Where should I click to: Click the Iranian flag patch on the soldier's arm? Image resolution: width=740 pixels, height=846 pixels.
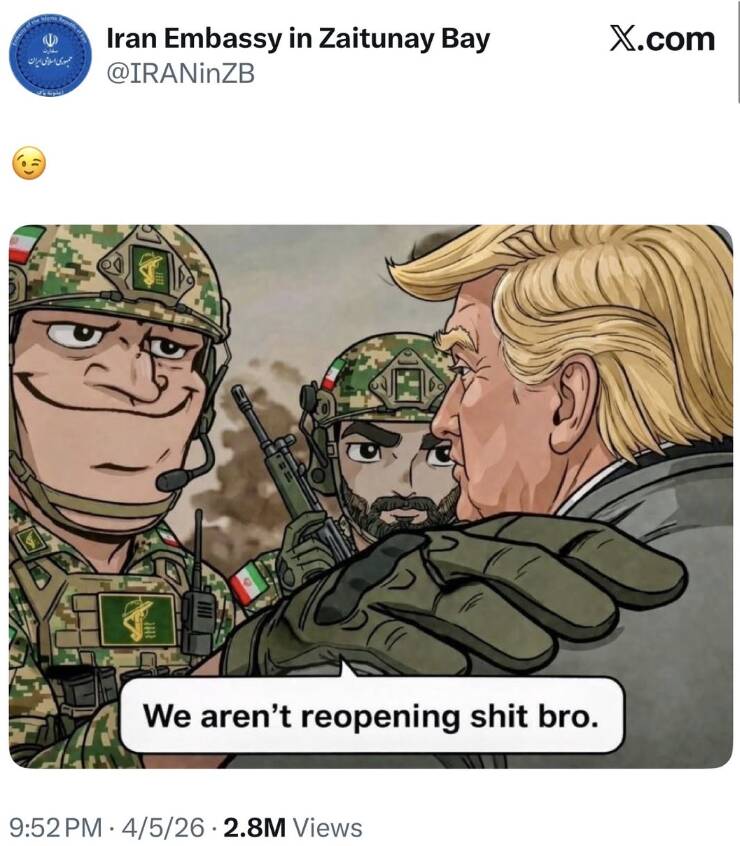[x=249, y=583]
